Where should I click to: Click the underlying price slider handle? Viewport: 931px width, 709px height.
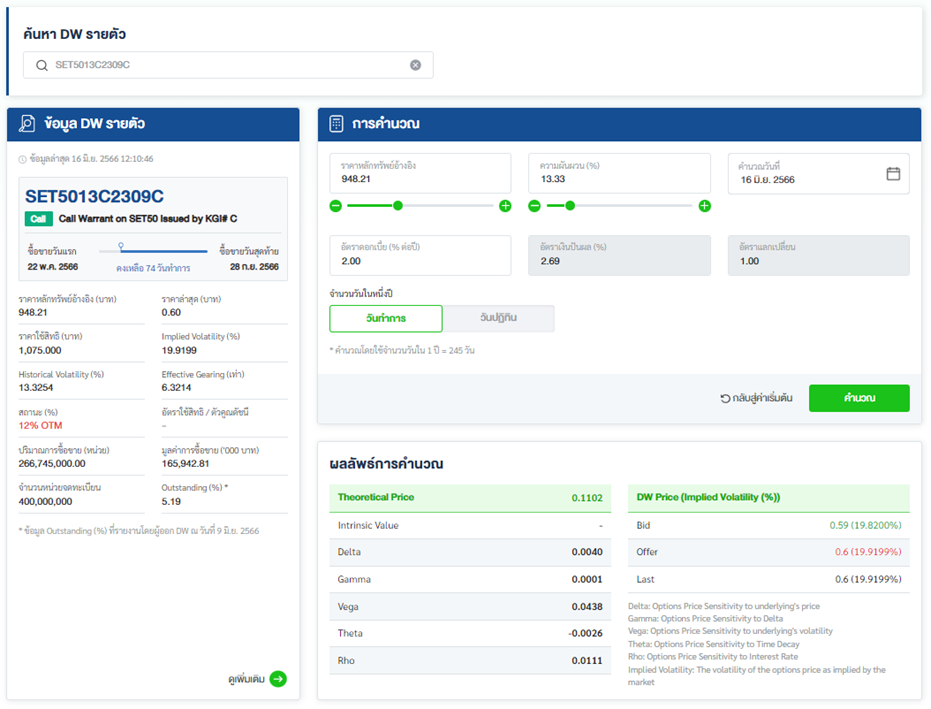(x=398, y=206)
